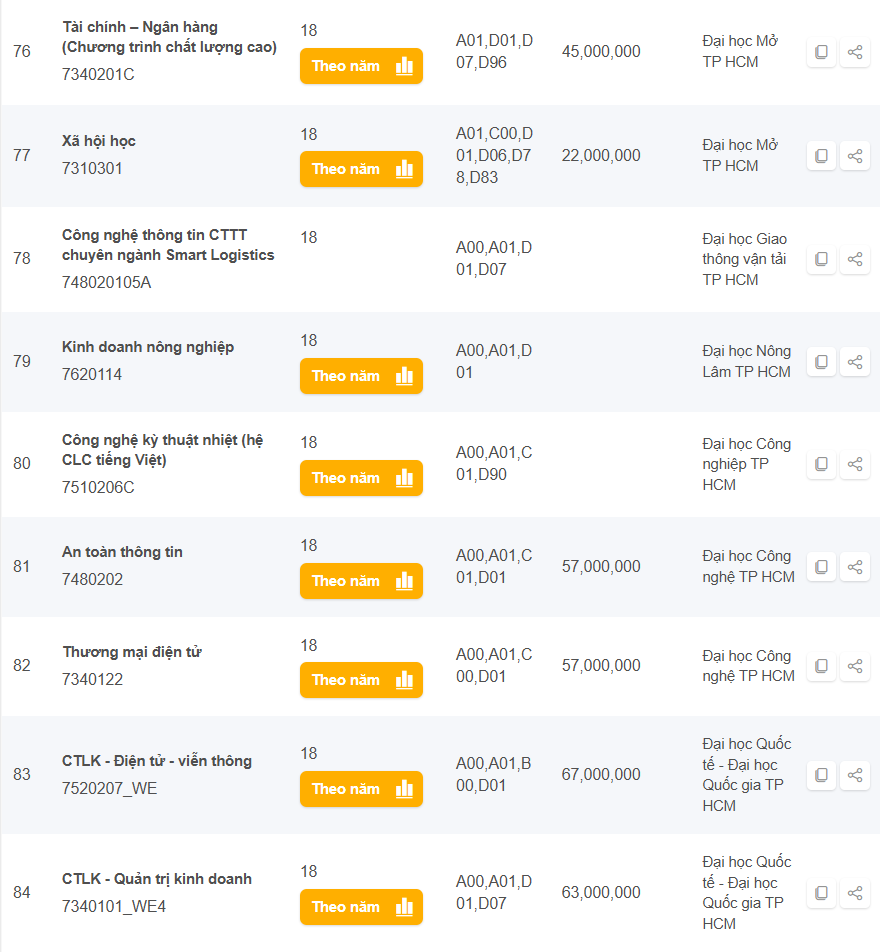The height and width of the screenshot is (952, 880).
Task: Click Theo năm for Kinh doanh nông nghiệp
Action: pyautogui.click(x=361, y=376)
